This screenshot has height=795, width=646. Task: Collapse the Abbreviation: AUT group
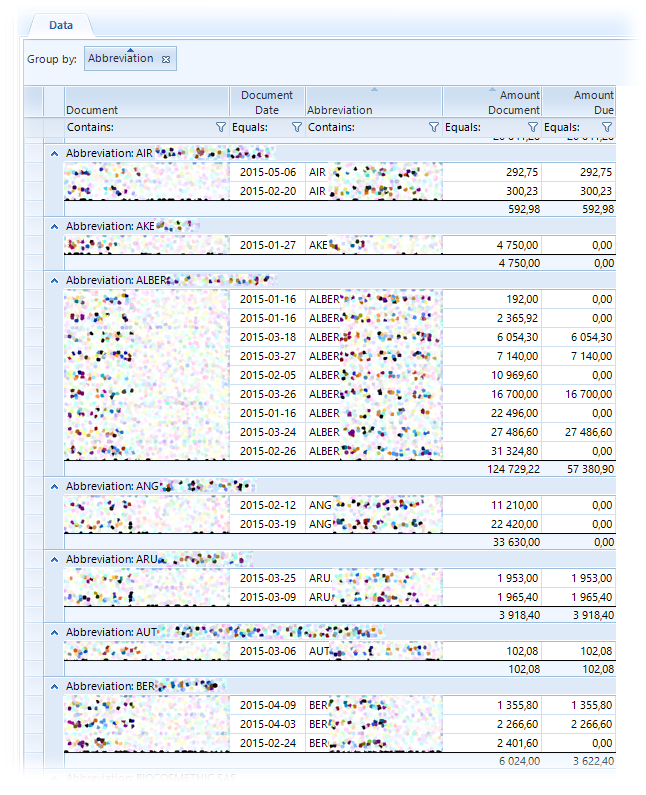pyautogui.click(x=54, y=632)
